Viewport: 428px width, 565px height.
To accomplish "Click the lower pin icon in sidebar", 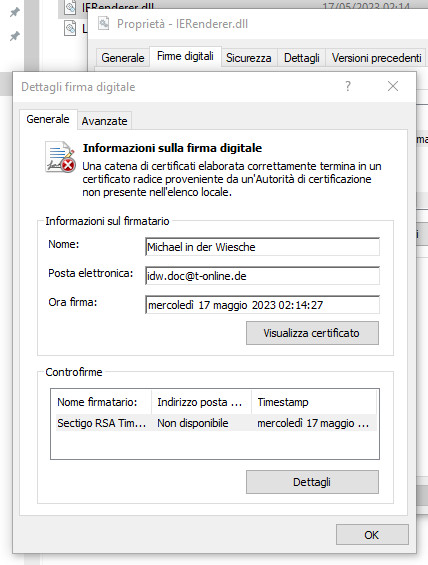I will [x=15, y=36].
